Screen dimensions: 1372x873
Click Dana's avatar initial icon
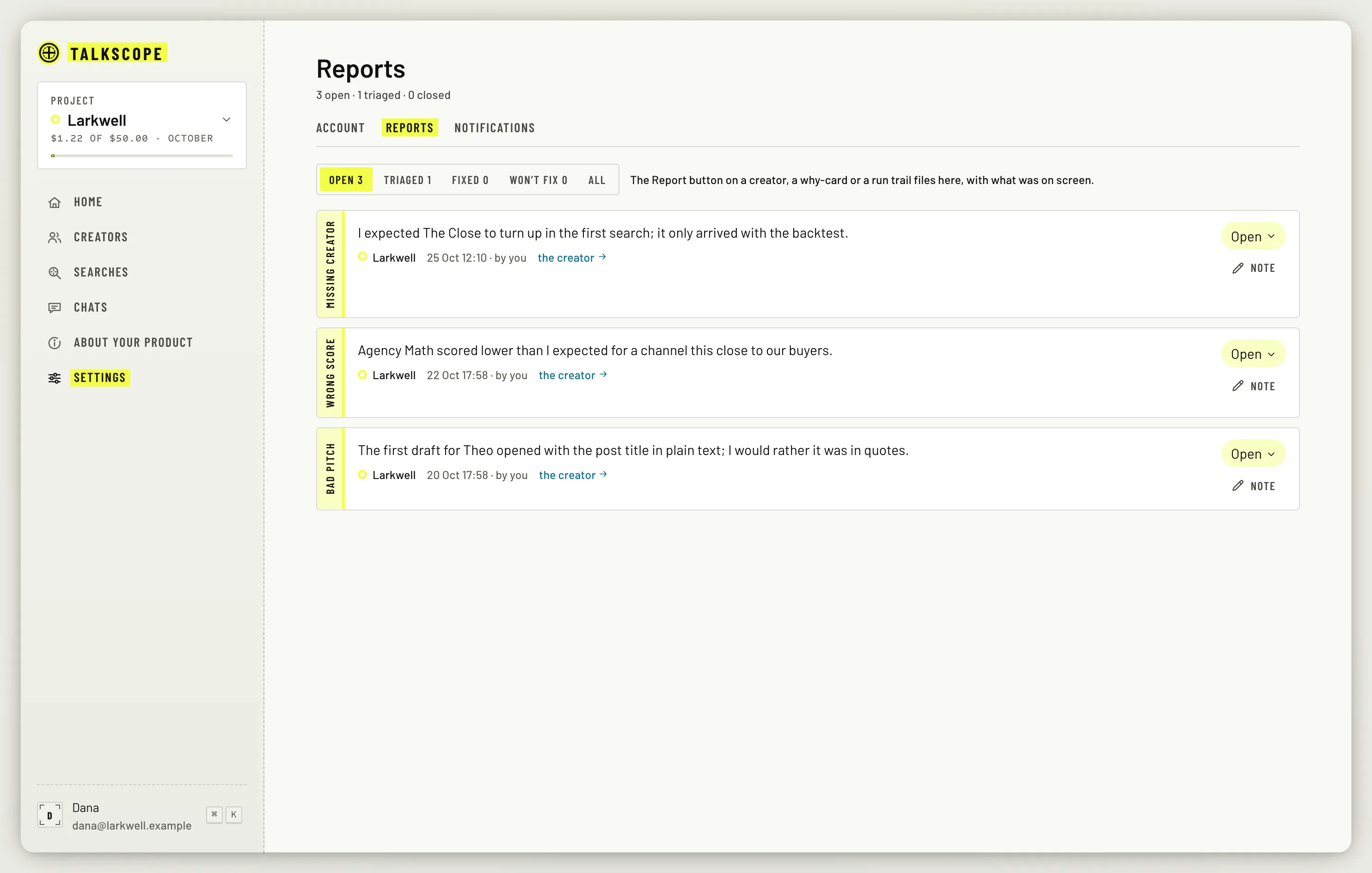(x=49, y=815)
